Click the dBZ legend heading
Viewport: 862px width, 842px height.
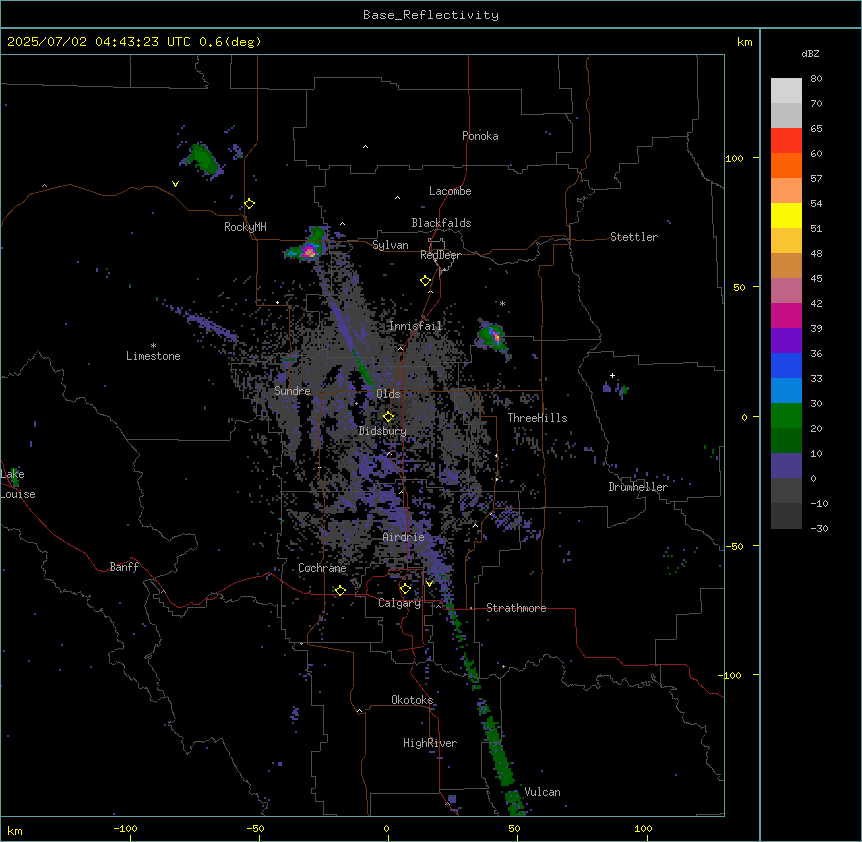810,53
